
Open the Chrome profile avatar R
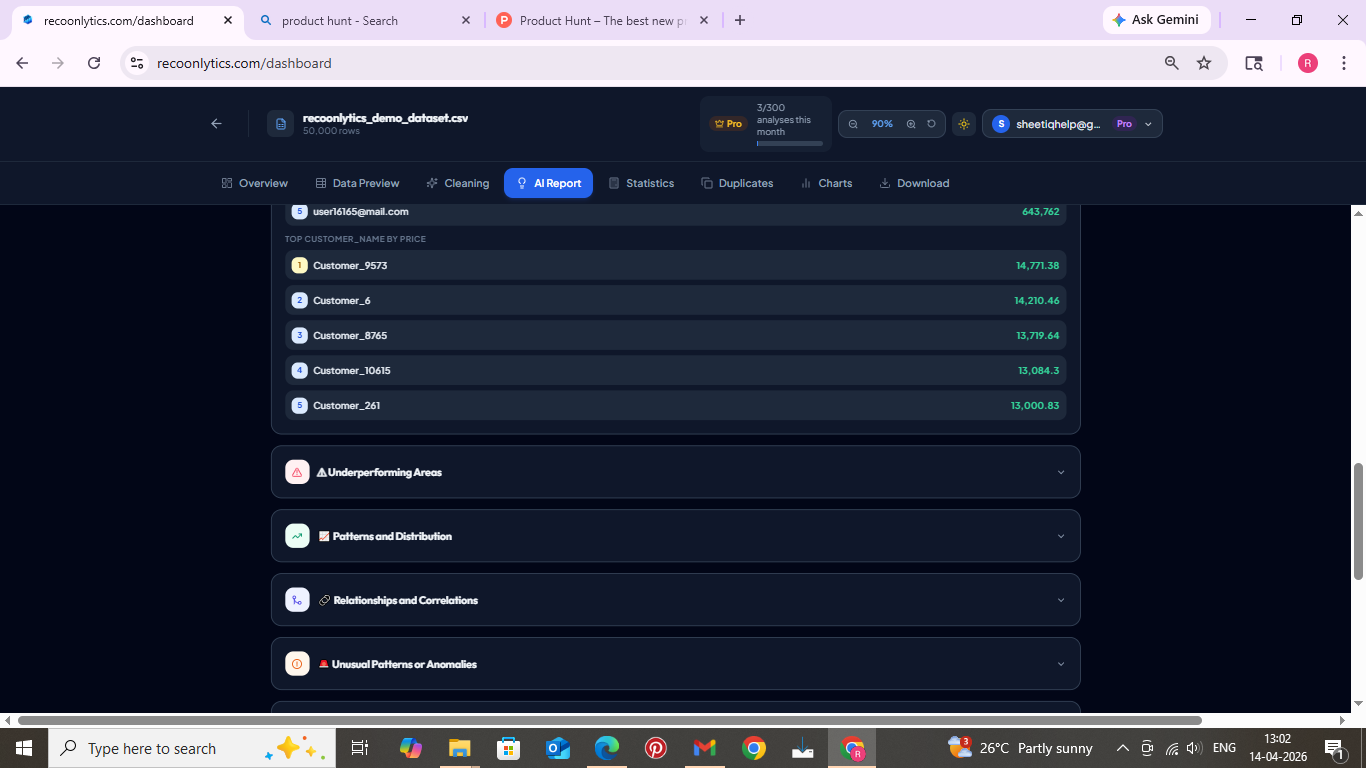coord(1308,63)
